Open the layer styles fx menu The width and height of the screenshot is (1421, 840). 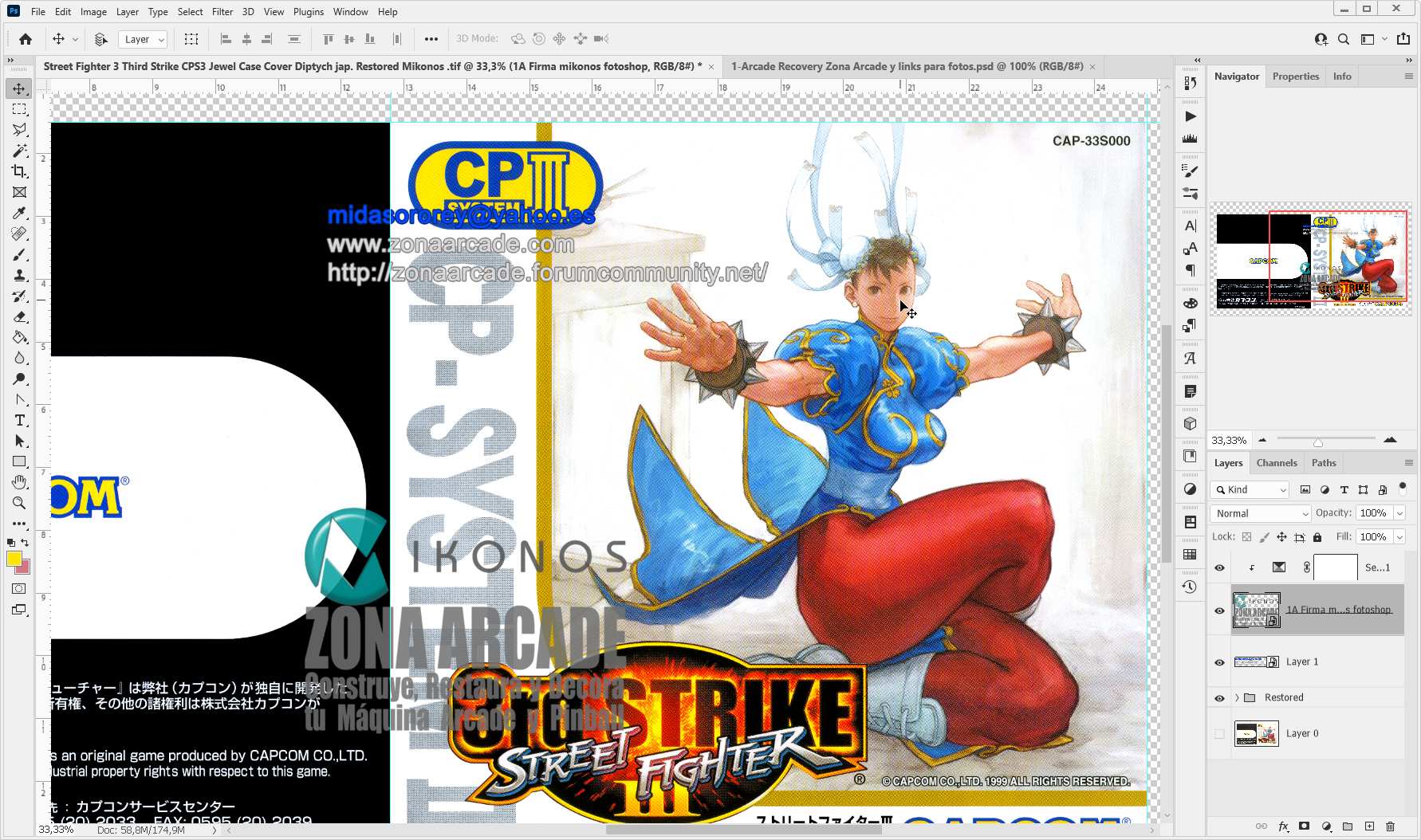click(1284, 826)
